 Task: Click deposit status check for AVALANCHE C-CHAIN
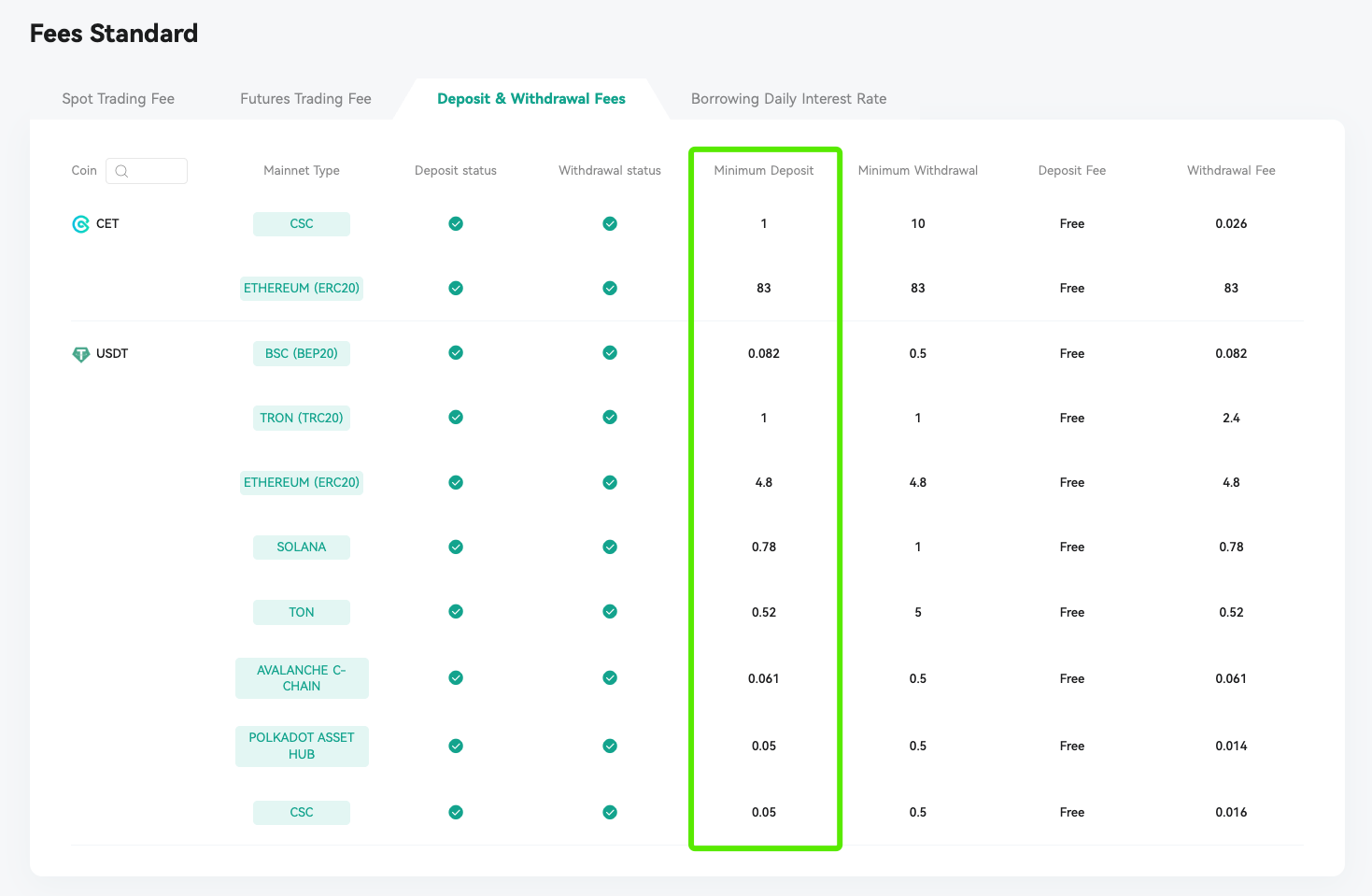coord(456,677)
